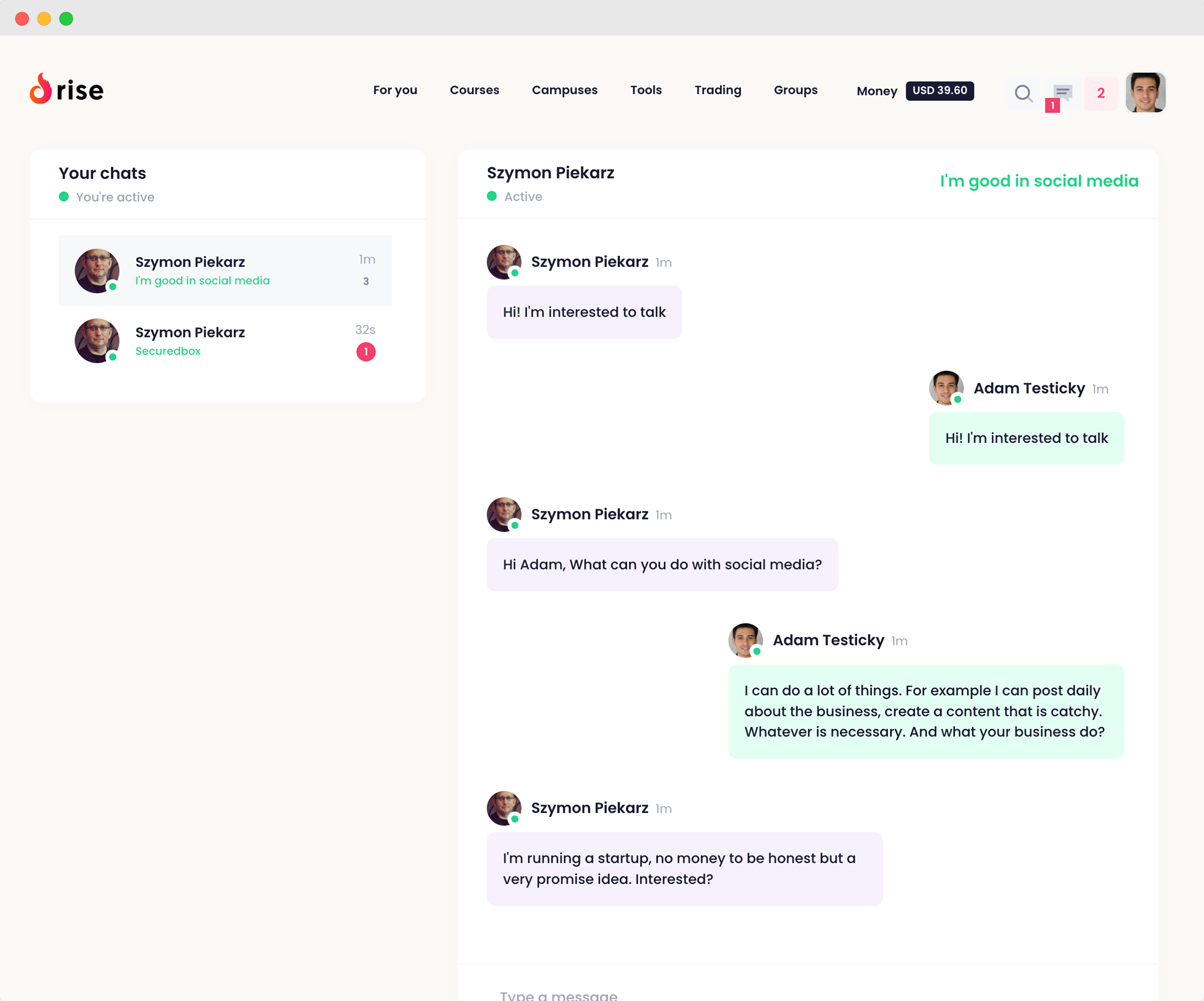
Task: Click macOS green maximize window button
Action: click(x=67, y=18)
